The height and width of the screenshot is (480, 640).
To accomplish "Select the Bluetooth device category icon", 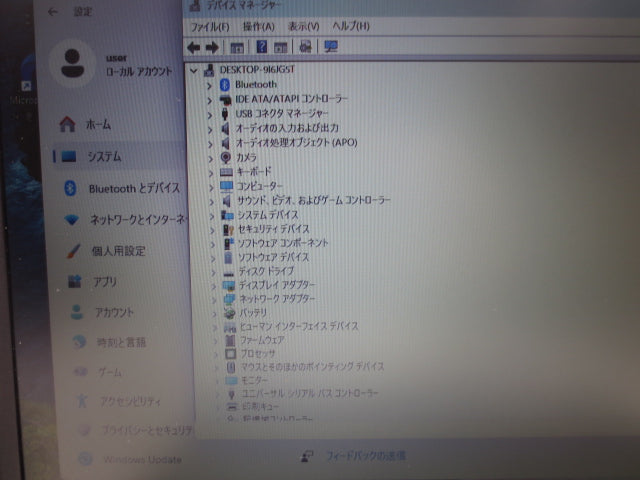I will coord(225,85).
